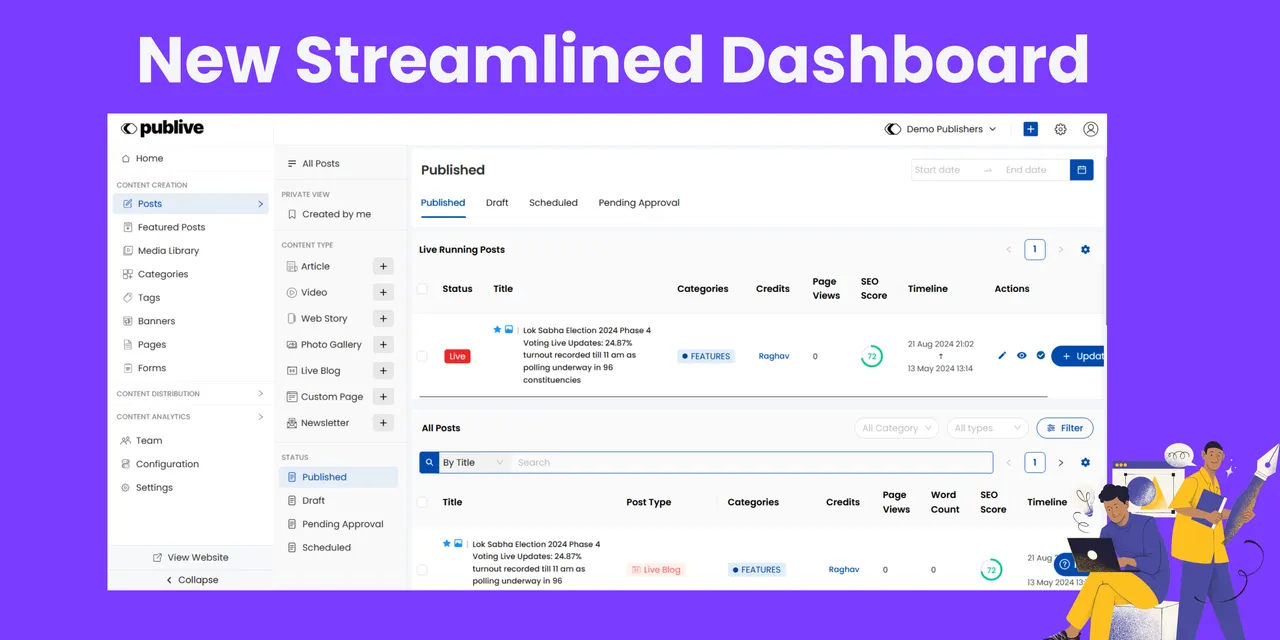Click the SEO score 72 ring in live row

871,356
